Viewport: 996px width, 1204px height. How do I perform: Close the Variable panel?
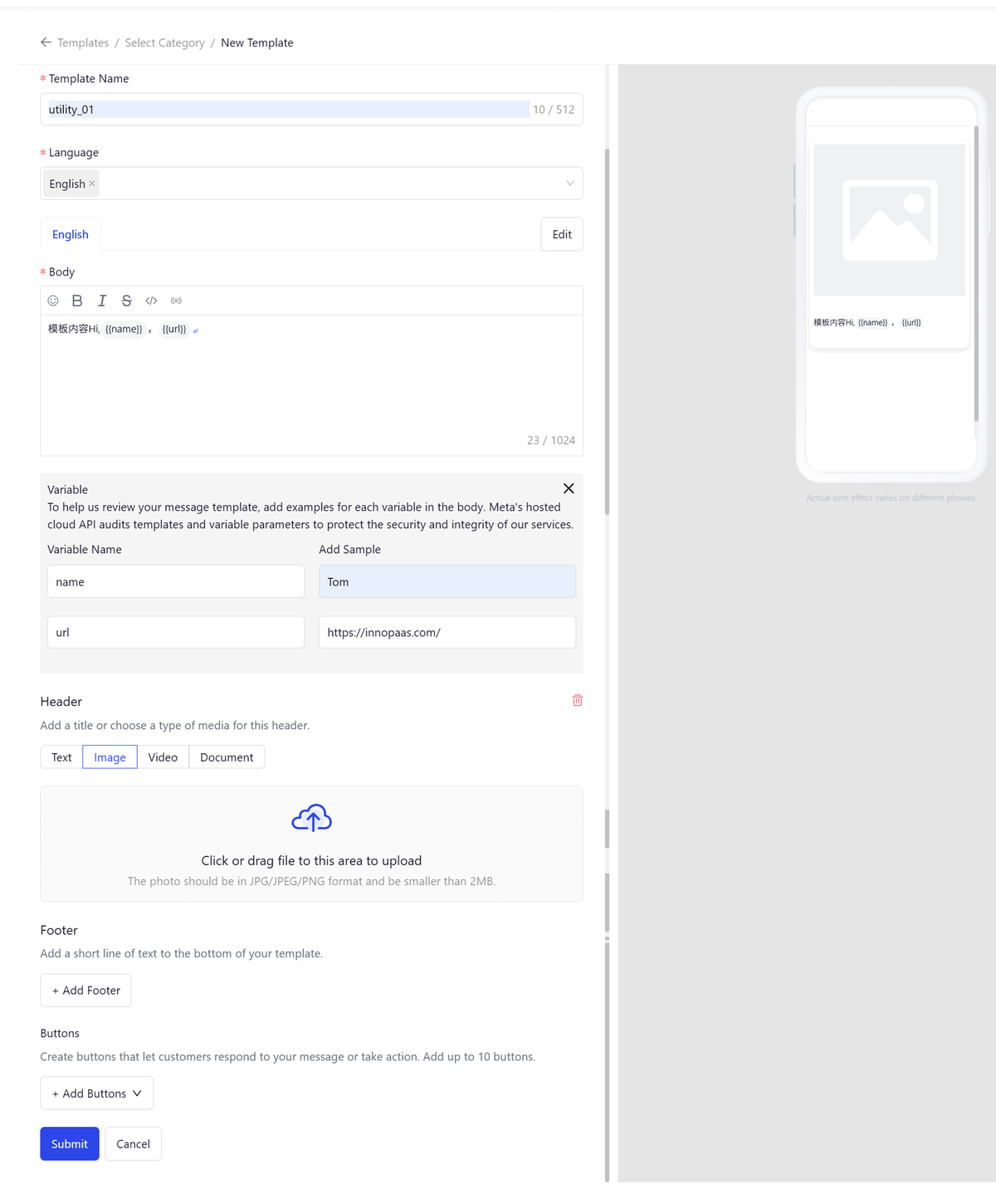click(569, 488)
